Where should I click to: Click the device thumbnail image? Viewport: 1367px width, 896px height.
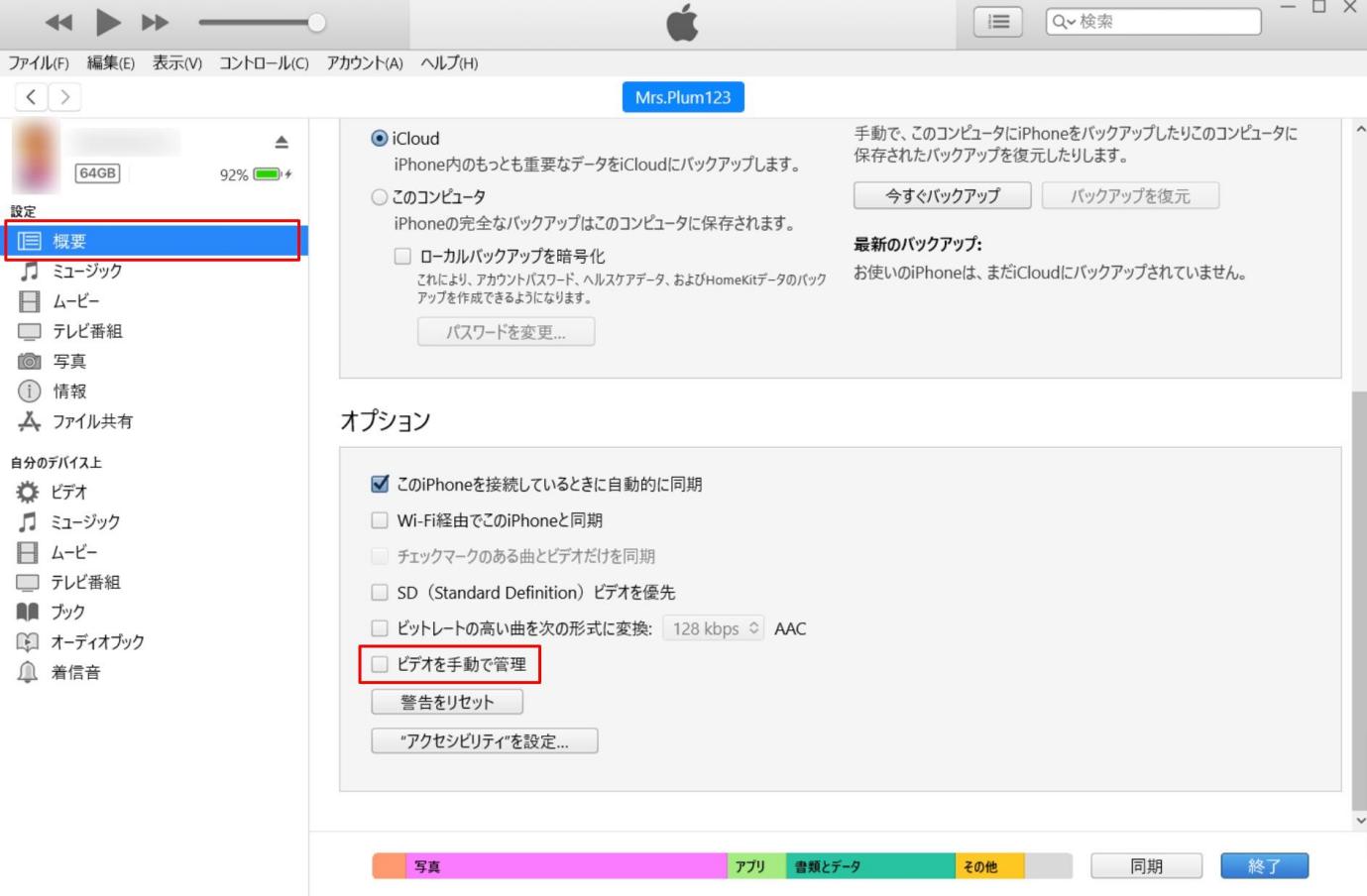[36, 157]
